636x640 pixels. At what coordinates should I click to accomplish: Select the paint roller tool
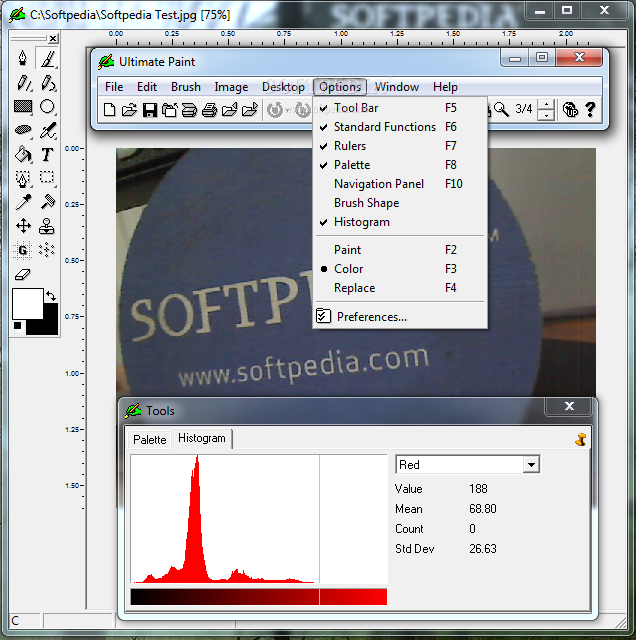(x=48, y=202)
